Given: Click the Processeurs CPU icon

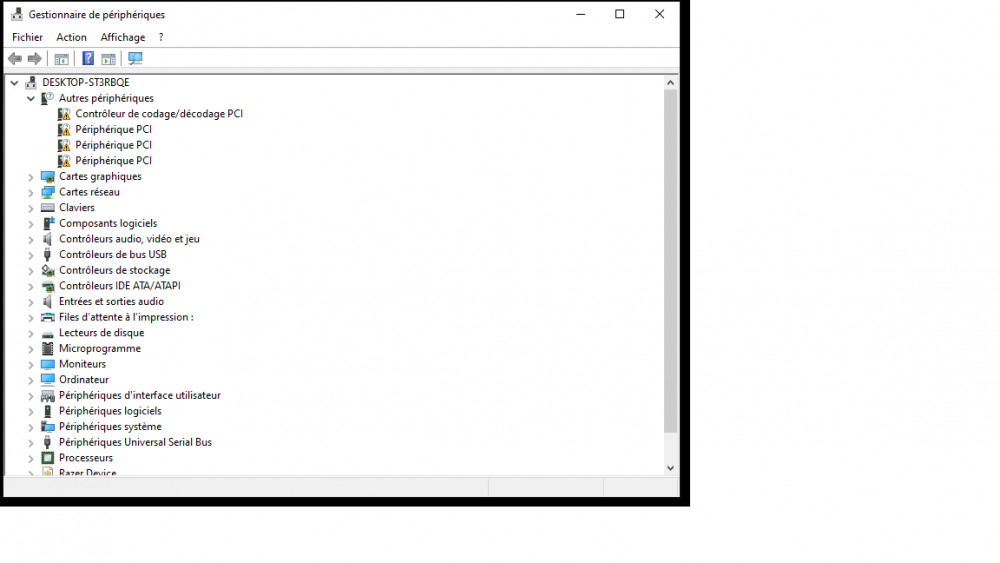Looking at the screenshot, I should click(47, 458).
